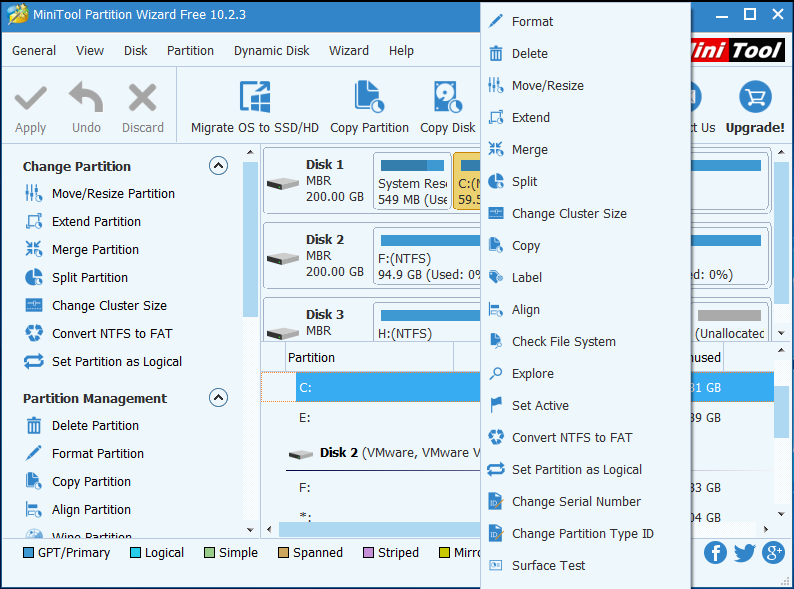Viewport: 794px width, 589px height.
Task: Click the Apply checkmark icon
Action: click(x=30, y=98)
